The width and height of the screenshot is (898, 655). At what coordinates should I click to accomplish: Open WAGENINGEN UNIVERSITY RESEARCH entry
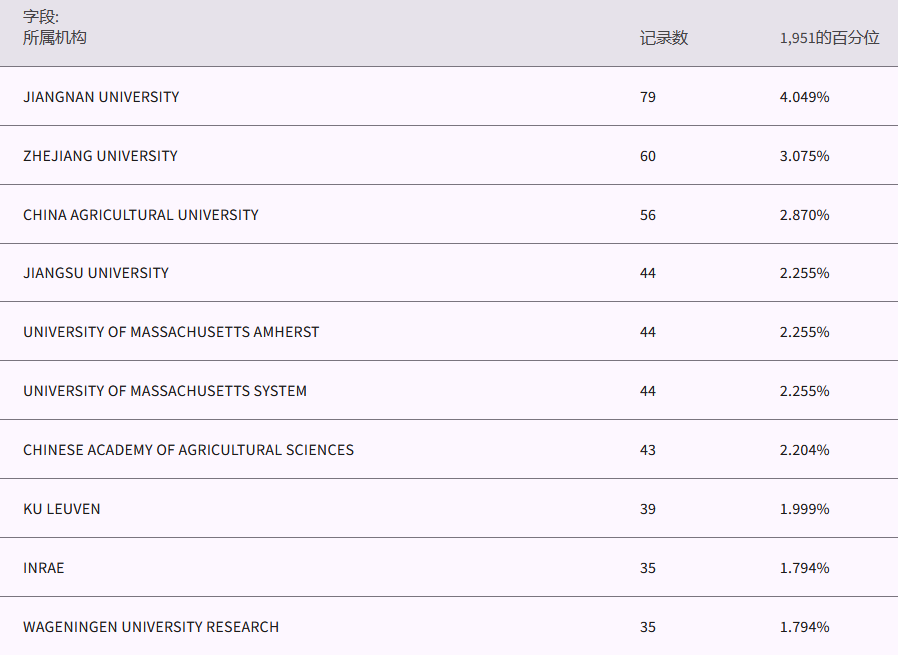[x=151, y=627]
